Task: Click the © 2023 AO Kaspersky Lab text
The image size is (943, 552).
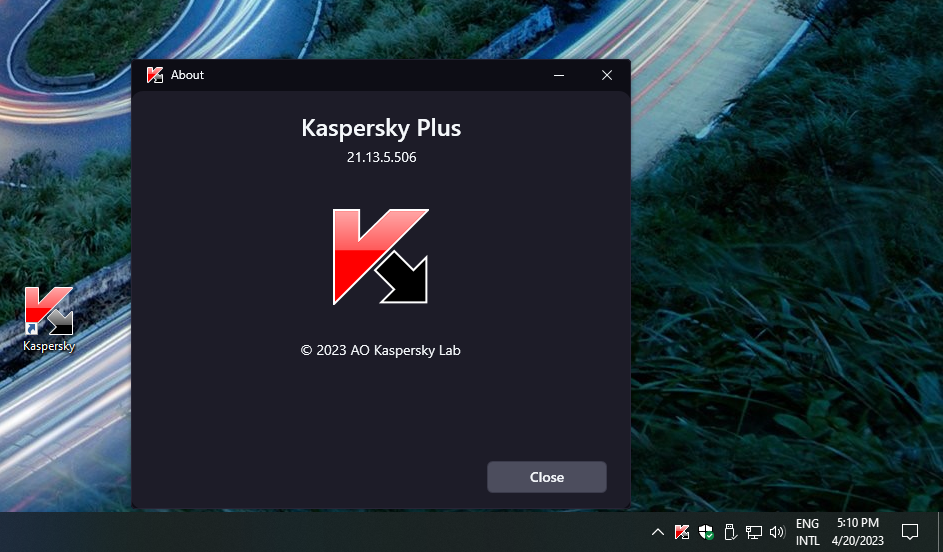Action: point(381,350)
